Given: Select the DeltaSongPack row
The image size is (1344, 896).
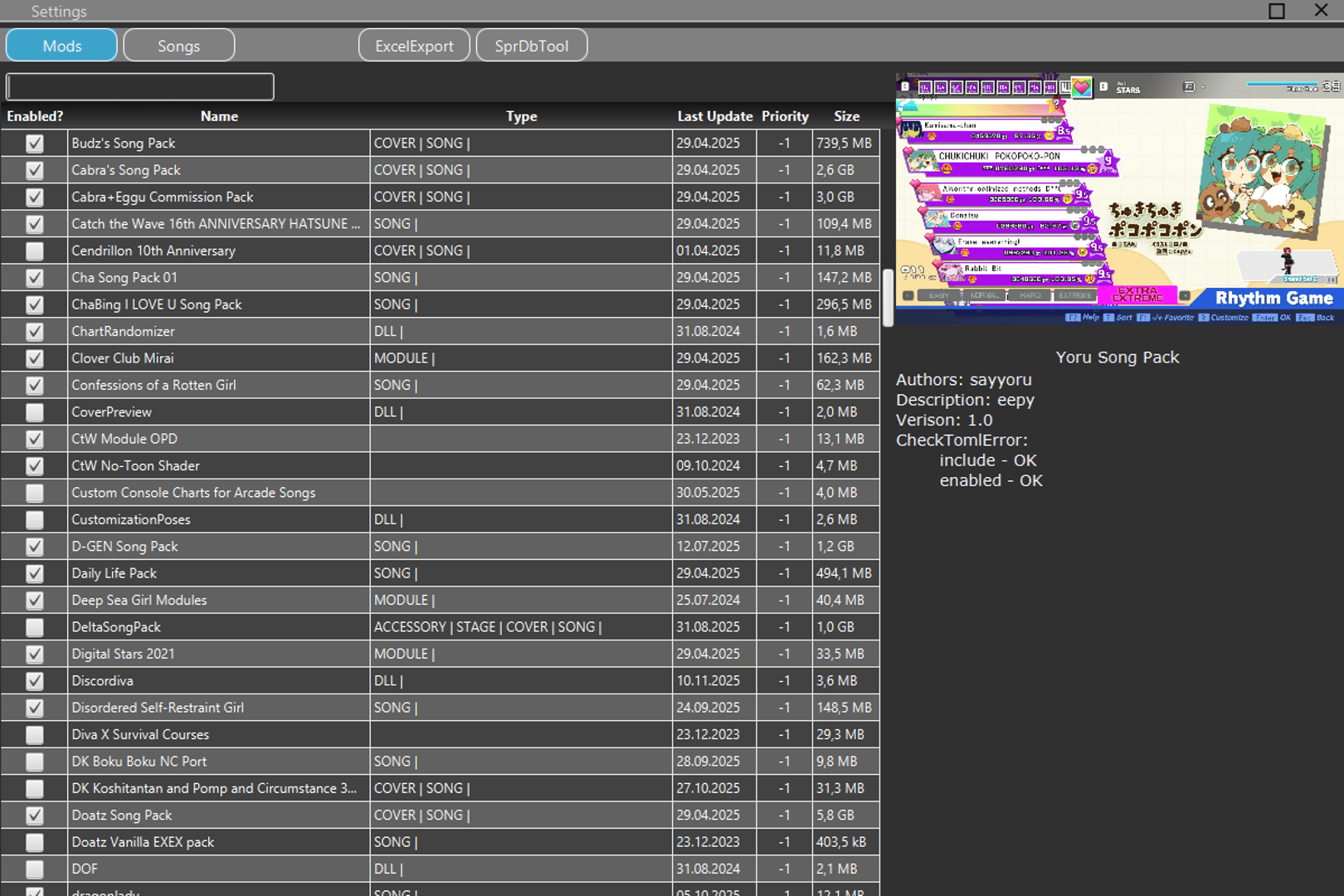Looking at the screenshot, I should click(218, 626).
